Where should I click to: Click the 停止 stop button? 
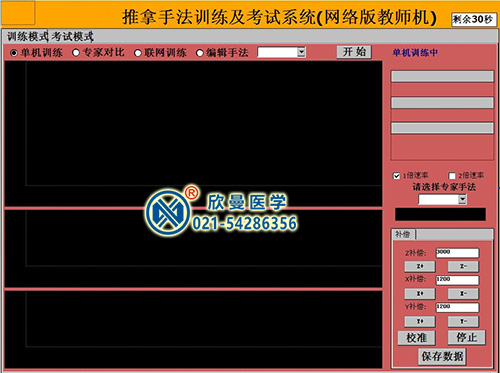pos(466,337)
